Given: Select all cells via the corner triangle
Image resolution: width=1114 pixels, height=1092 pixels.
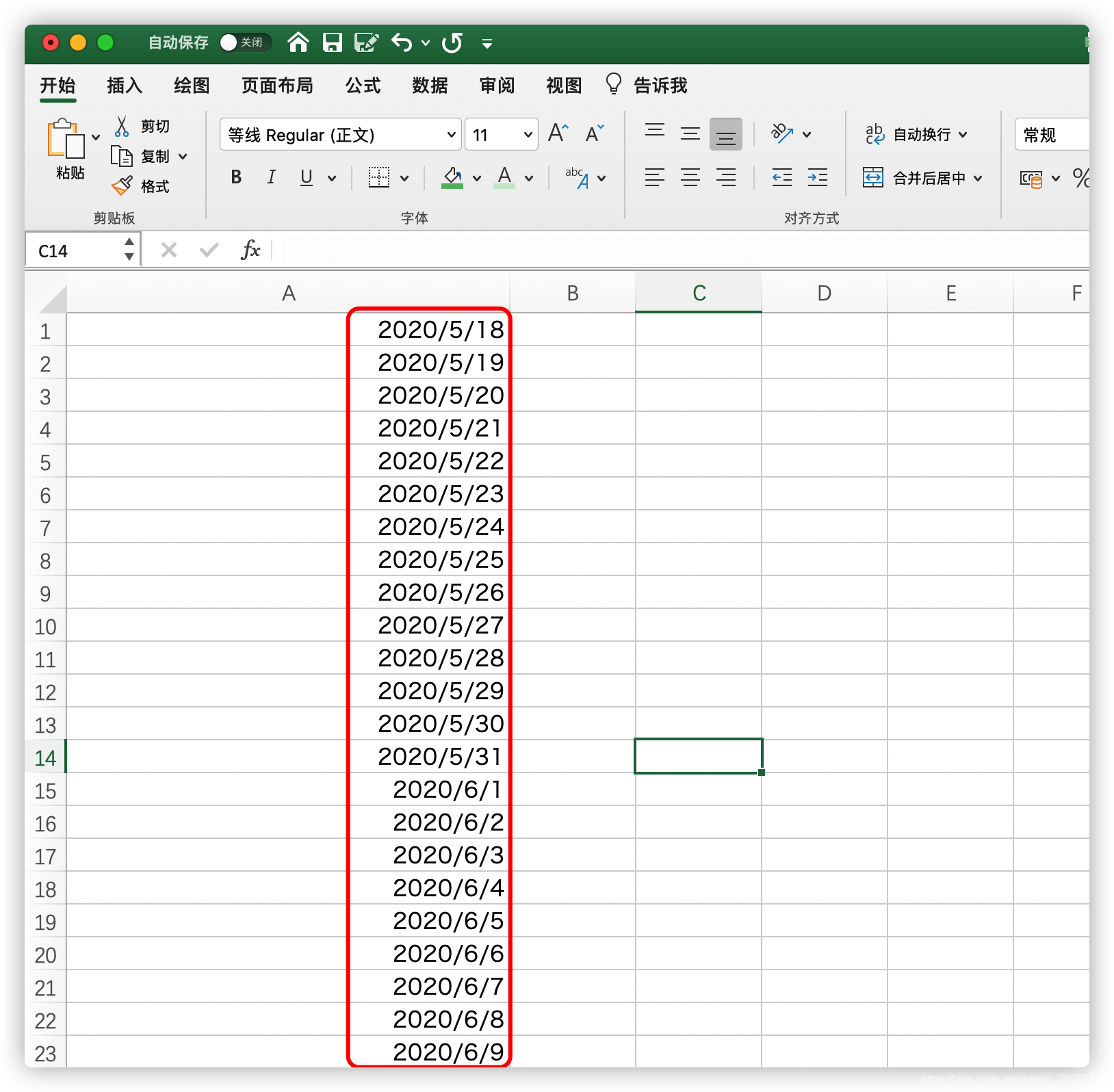Looking at the screenshot, I should point(52,298).
